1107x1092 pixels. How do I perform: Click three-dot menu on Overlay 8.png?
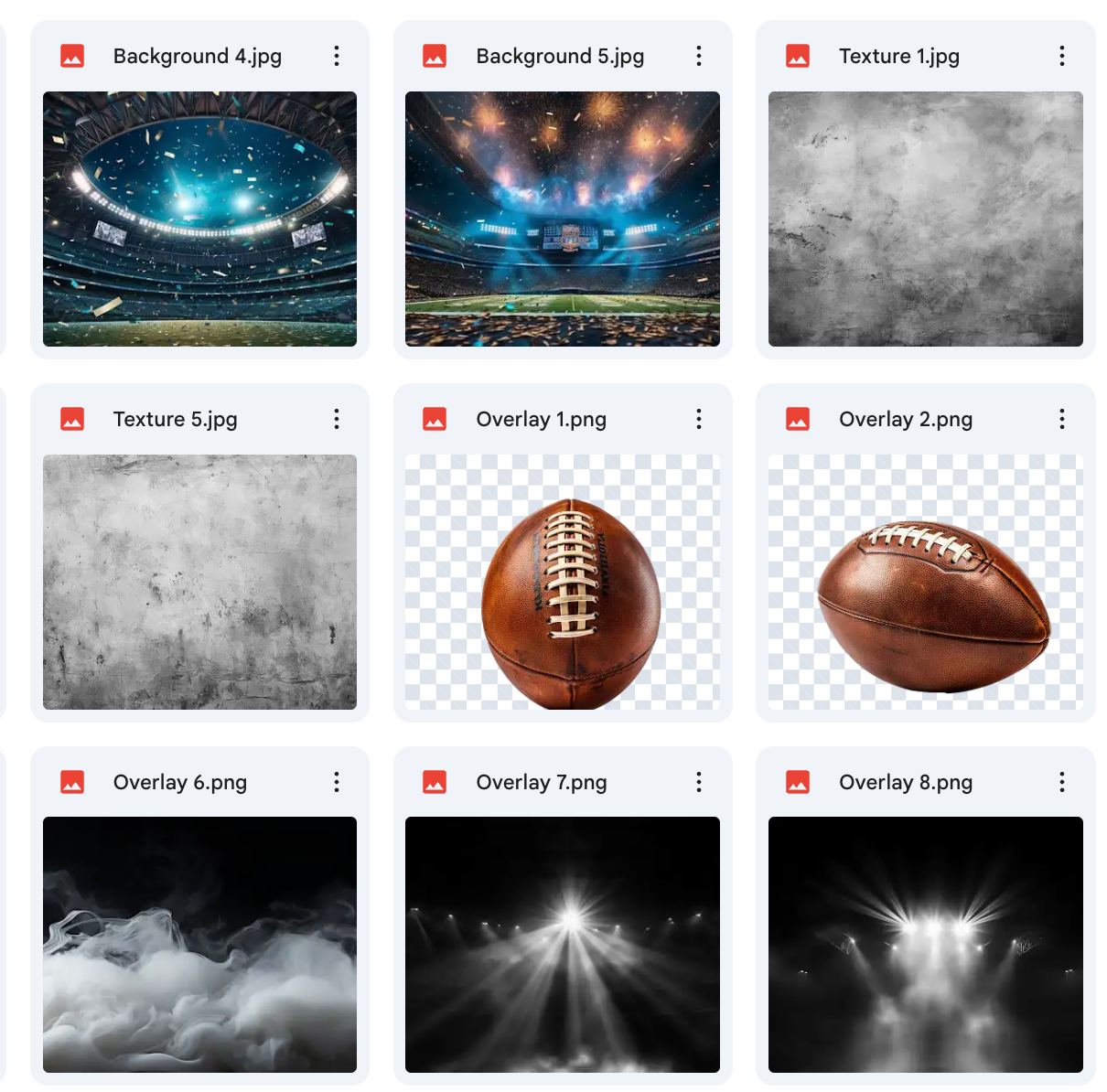click(x=1062, y=782)
